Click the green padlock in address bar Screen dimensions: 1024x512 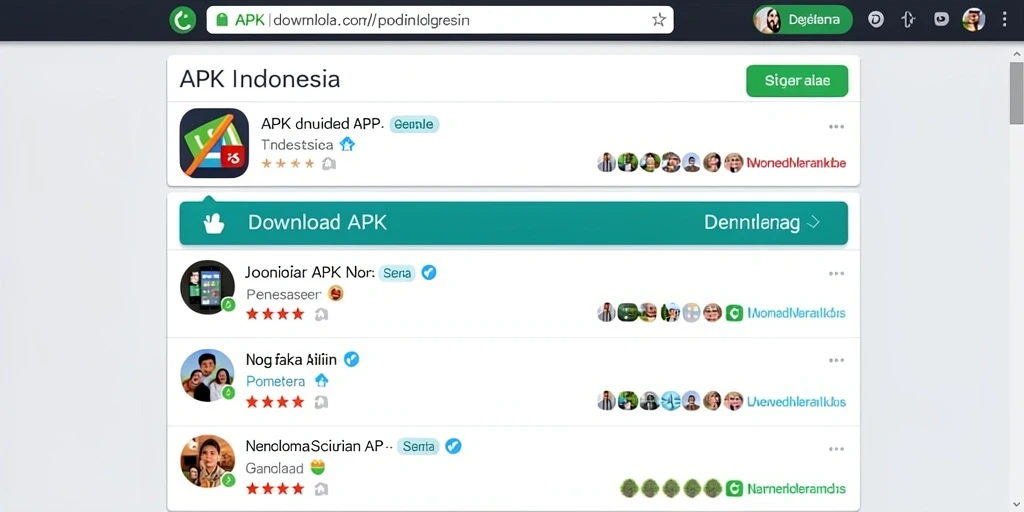pyautogui.click(x=222, y=20)
